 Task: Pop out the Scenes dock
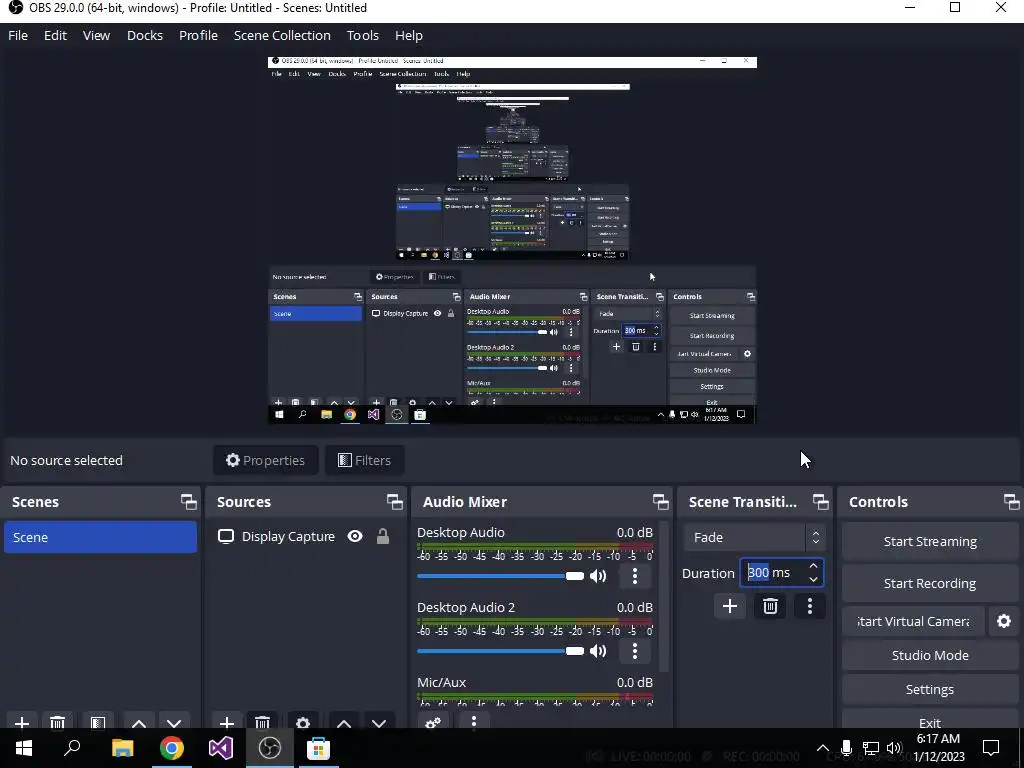tap(189, 502)
